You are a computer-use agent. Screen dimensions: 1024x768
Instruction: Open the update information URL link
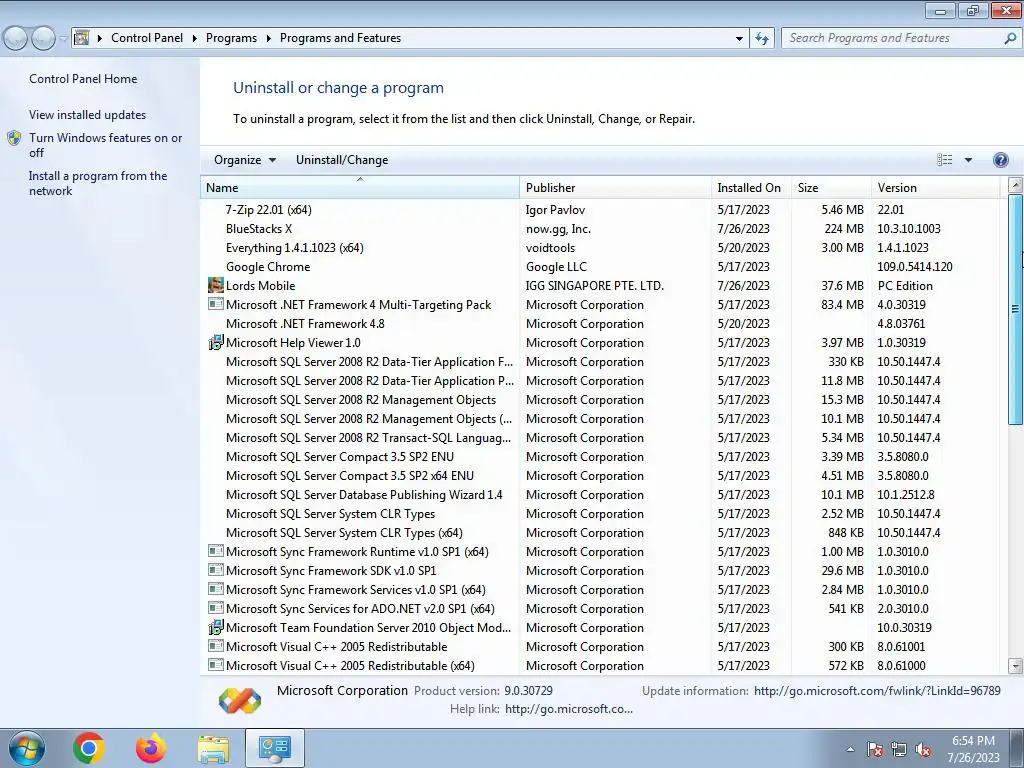tap(877, 690)
